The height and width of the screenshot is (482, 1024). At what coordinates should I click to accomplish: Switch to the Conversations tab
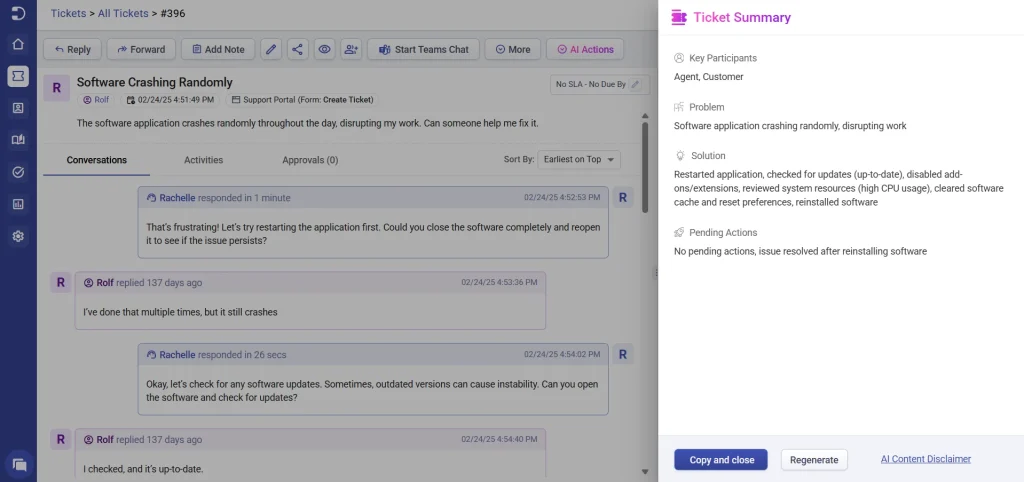(x=97, y=160)
